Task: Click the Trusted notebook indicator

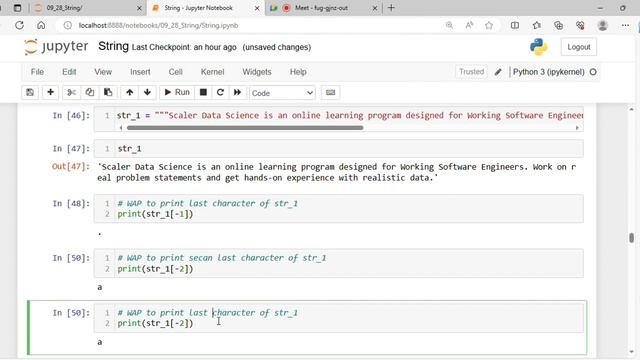Action: click(x=471, y=72)
